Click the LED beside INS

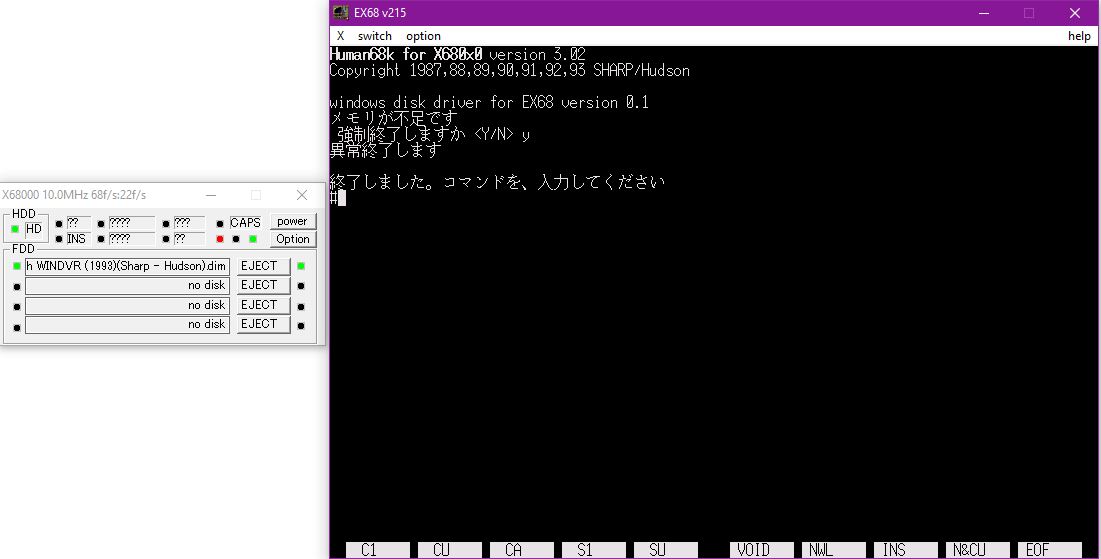pos(59,239)
